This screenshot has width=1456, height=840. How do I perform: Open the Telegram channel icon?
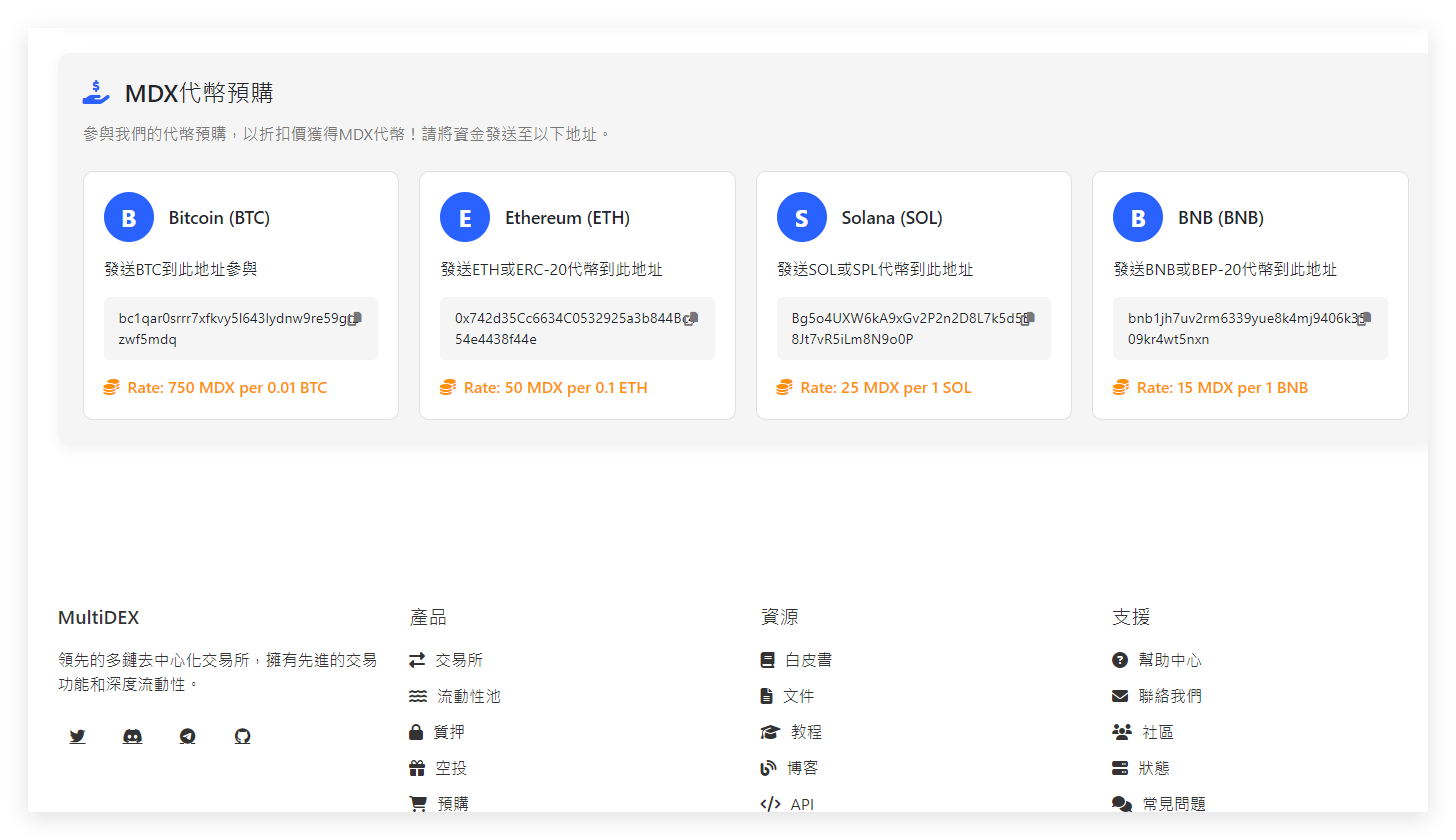click(187, 736)
